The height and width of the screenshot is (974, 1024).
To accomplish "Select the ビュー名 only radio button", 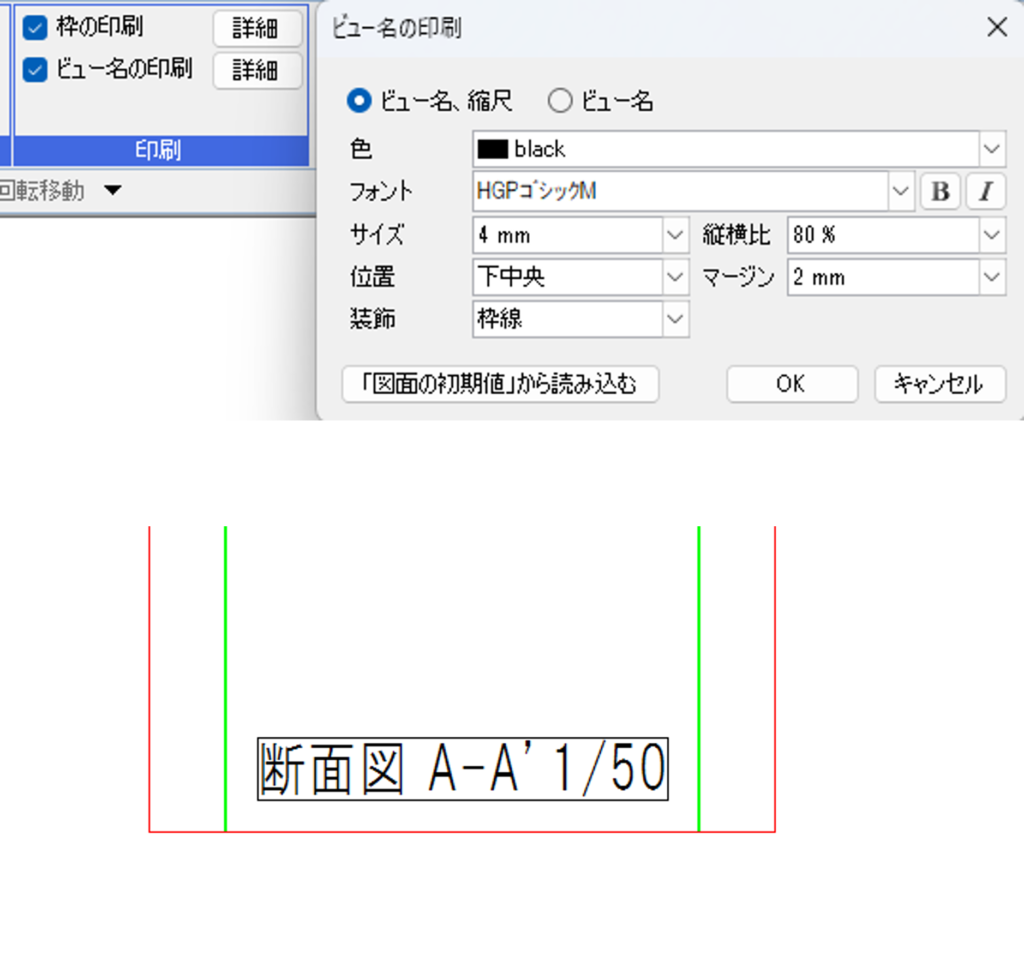I will (561, 101).
